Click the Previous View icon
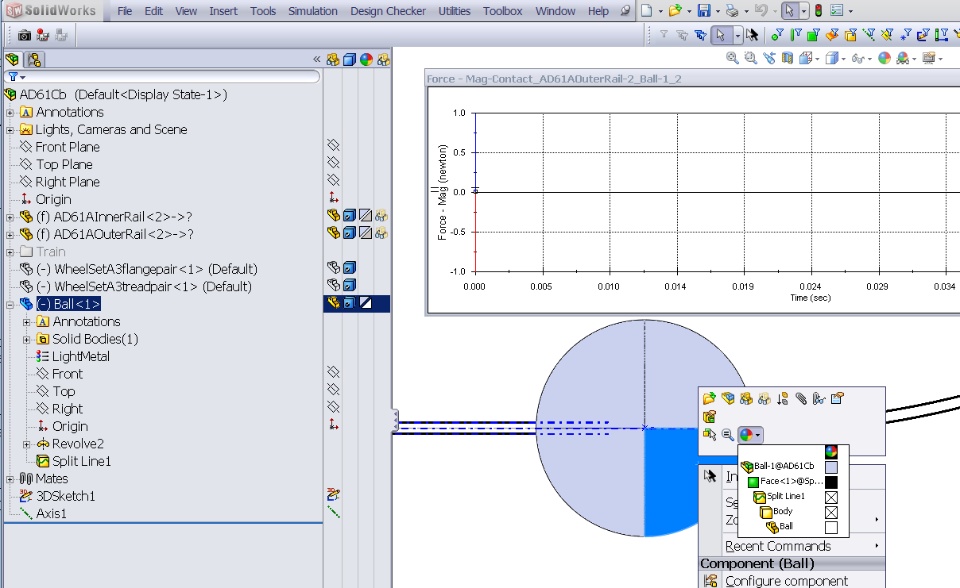960x588 pixels. tap(769, 58)
